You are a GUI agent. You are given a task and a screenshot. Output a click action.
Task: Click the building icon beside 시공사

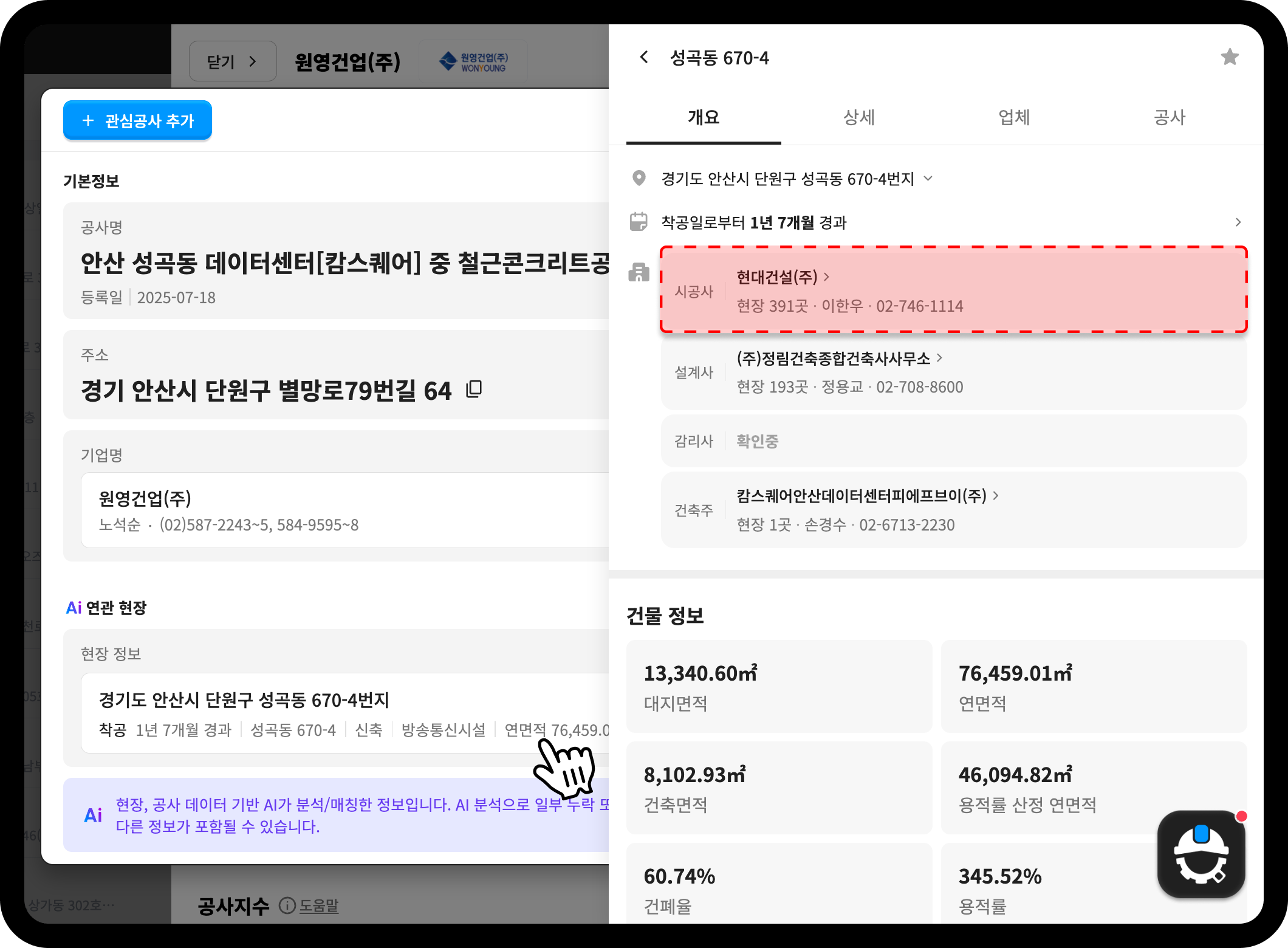[x=639, y=272]
